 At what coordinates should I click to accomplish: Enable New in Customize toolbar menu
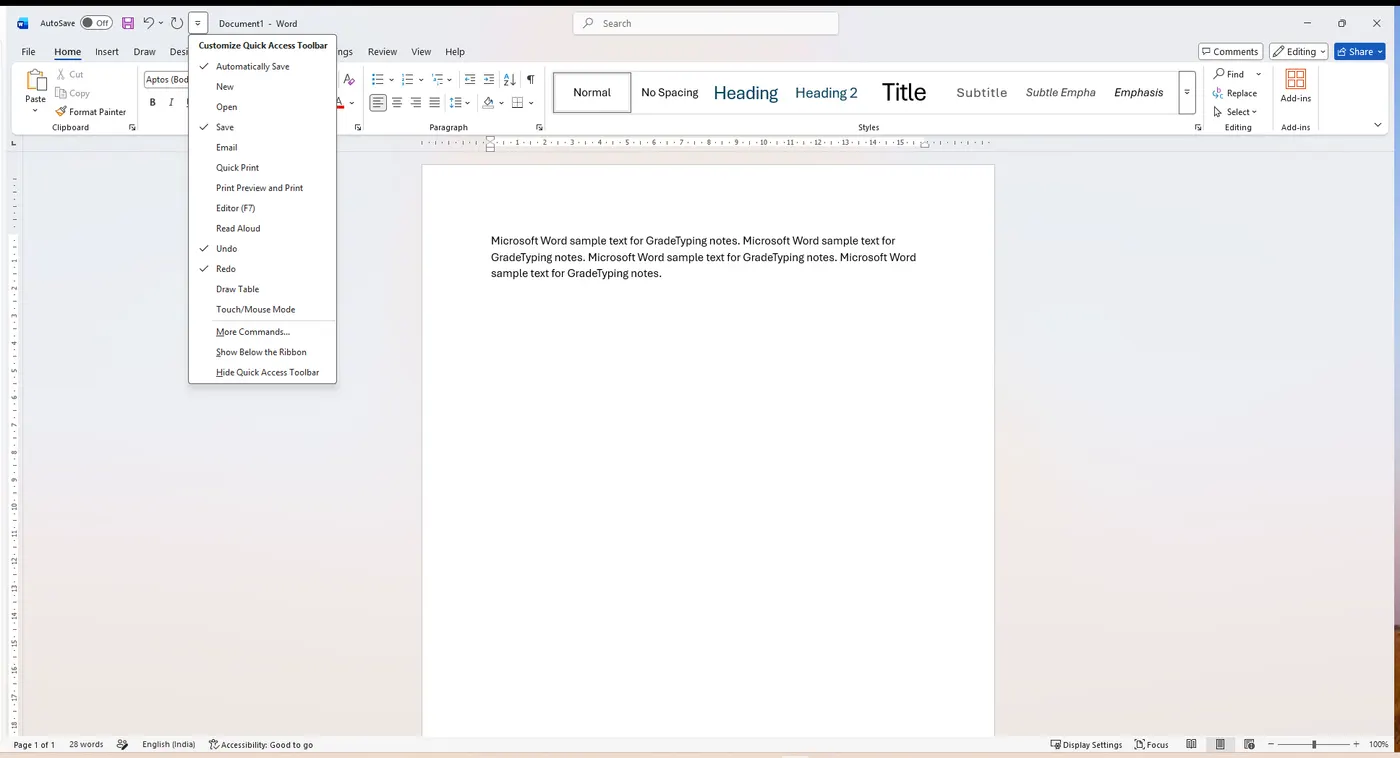point(262,86)
